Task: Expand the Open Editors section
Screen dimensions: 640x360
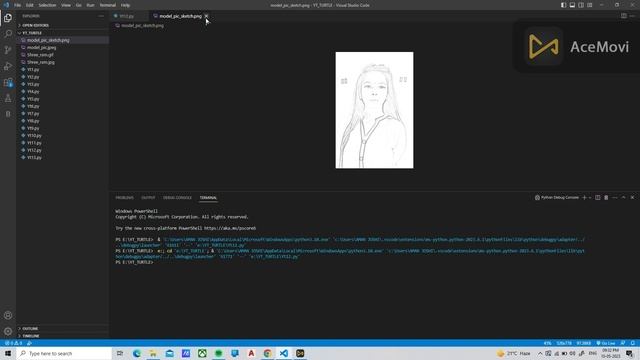Action: 62,25
